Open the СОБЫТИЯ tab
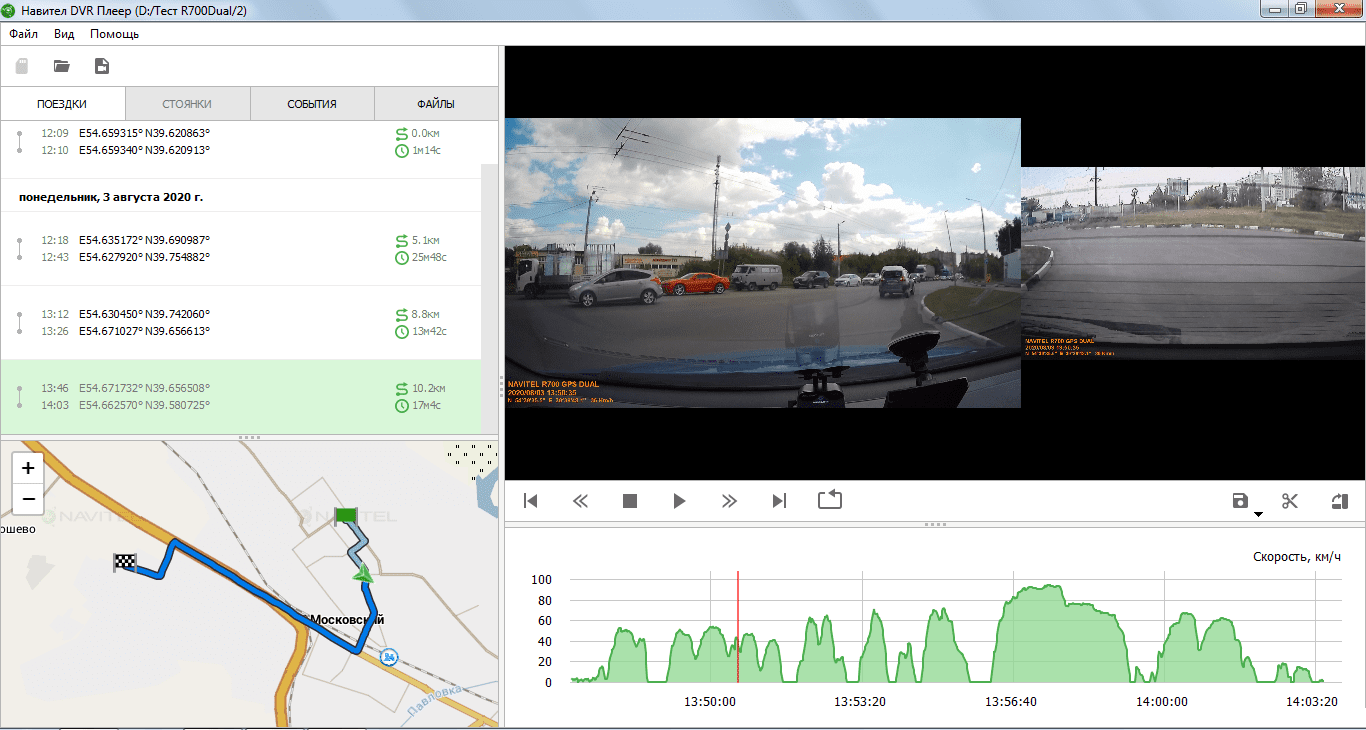Viewport: 1366px width, 730px height. click(312, 104)
